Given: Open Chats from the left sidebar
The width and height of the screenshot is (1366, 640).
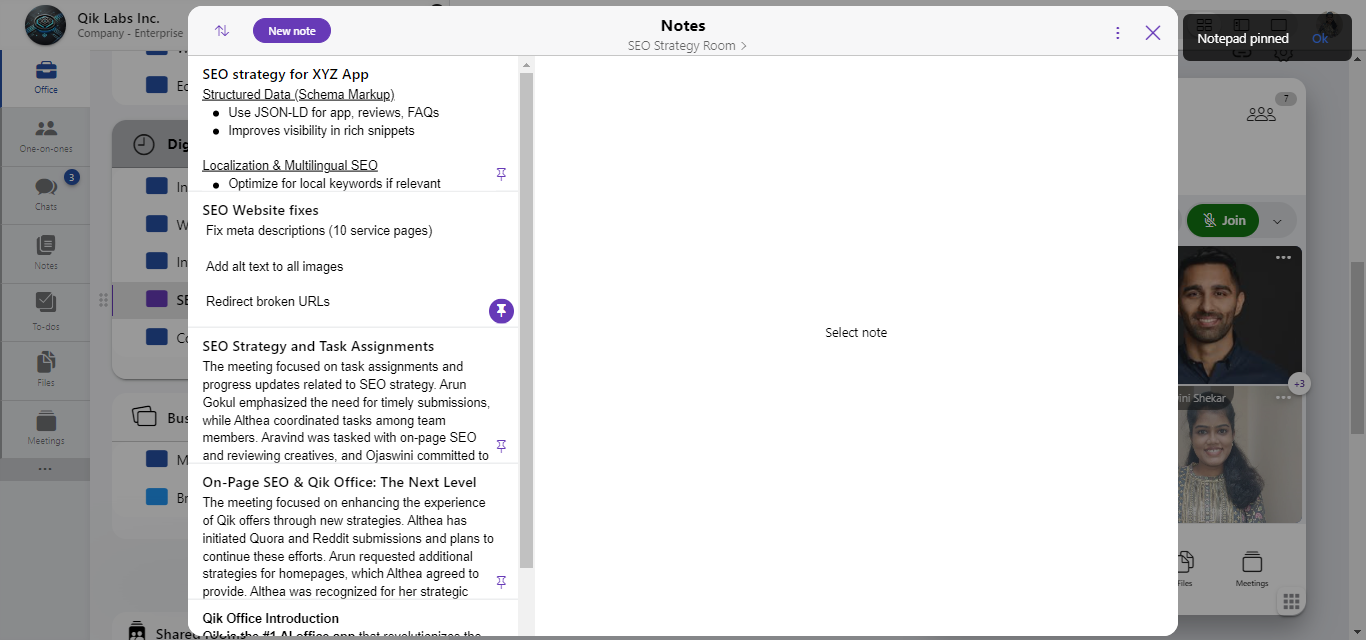Looking at the screenshot, I should (45, 192).
